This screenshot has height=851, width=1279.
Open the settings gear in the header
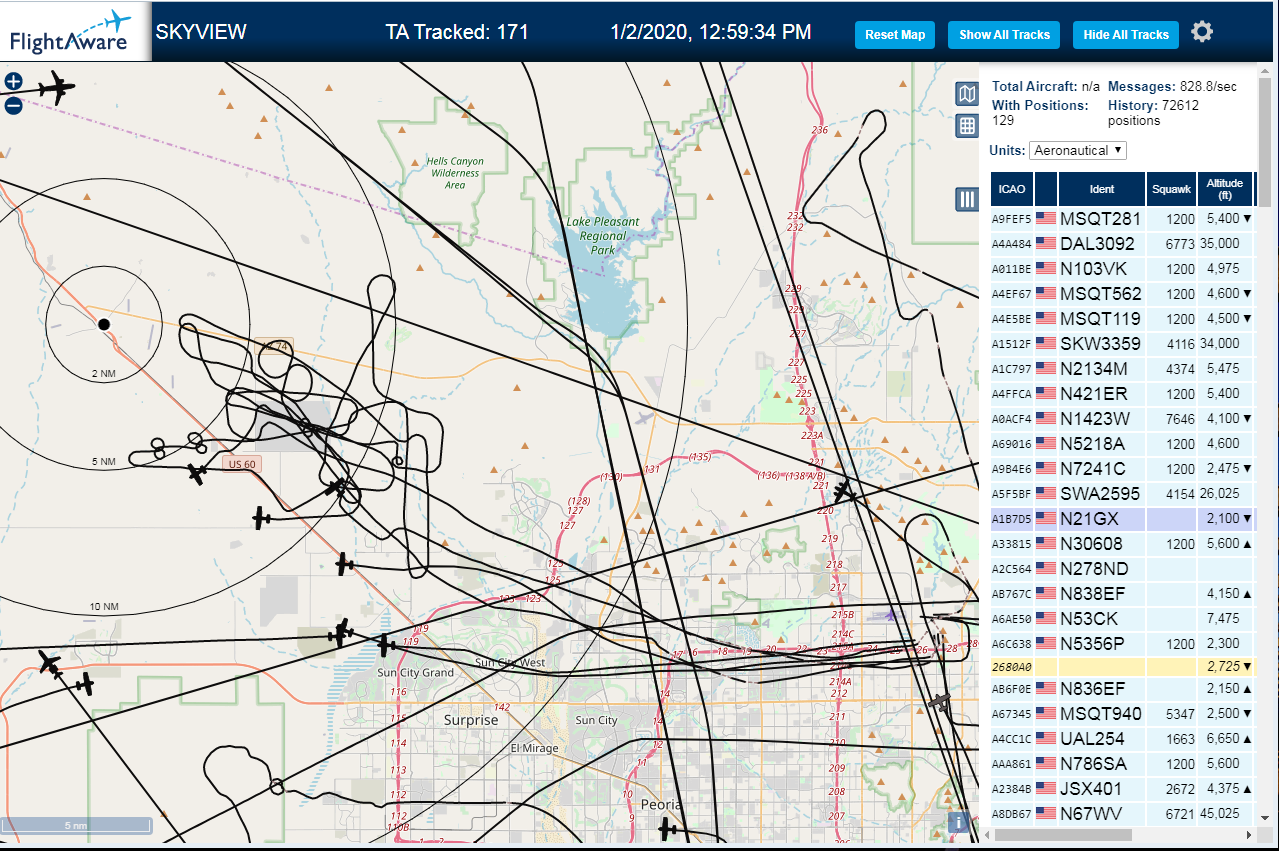click(x=1202, y=32)
